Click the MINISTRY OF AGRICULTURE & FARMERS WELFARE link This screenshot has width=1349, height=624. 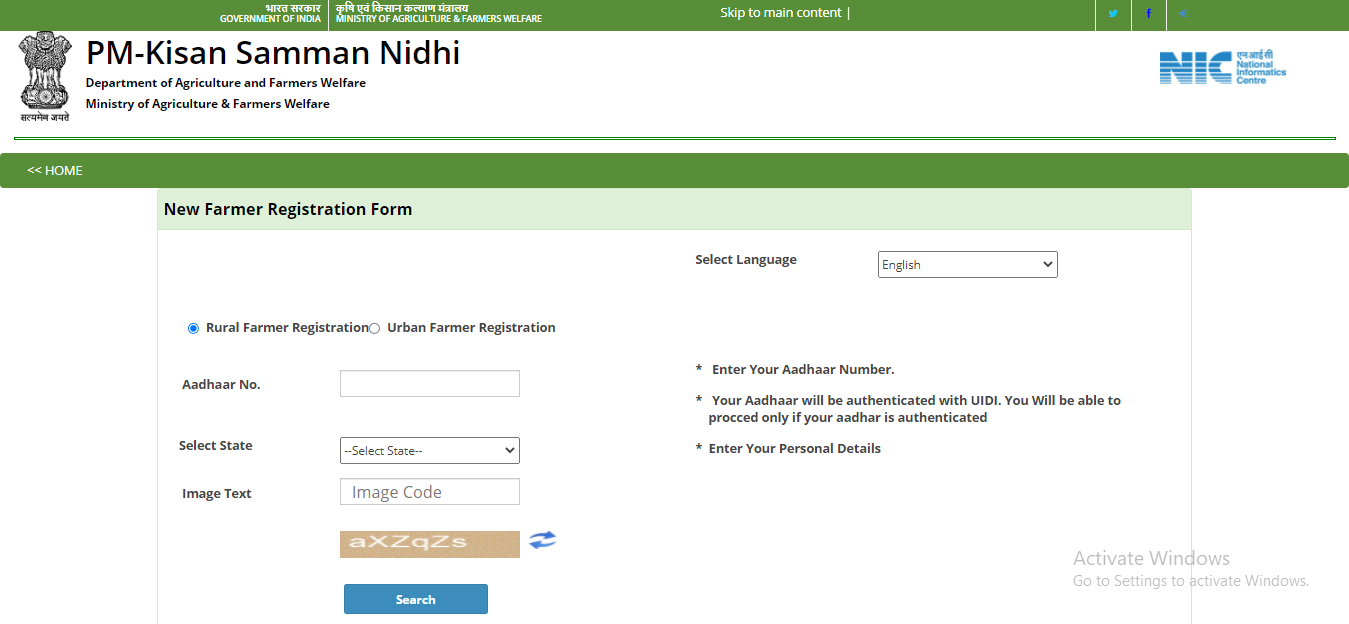438,17
